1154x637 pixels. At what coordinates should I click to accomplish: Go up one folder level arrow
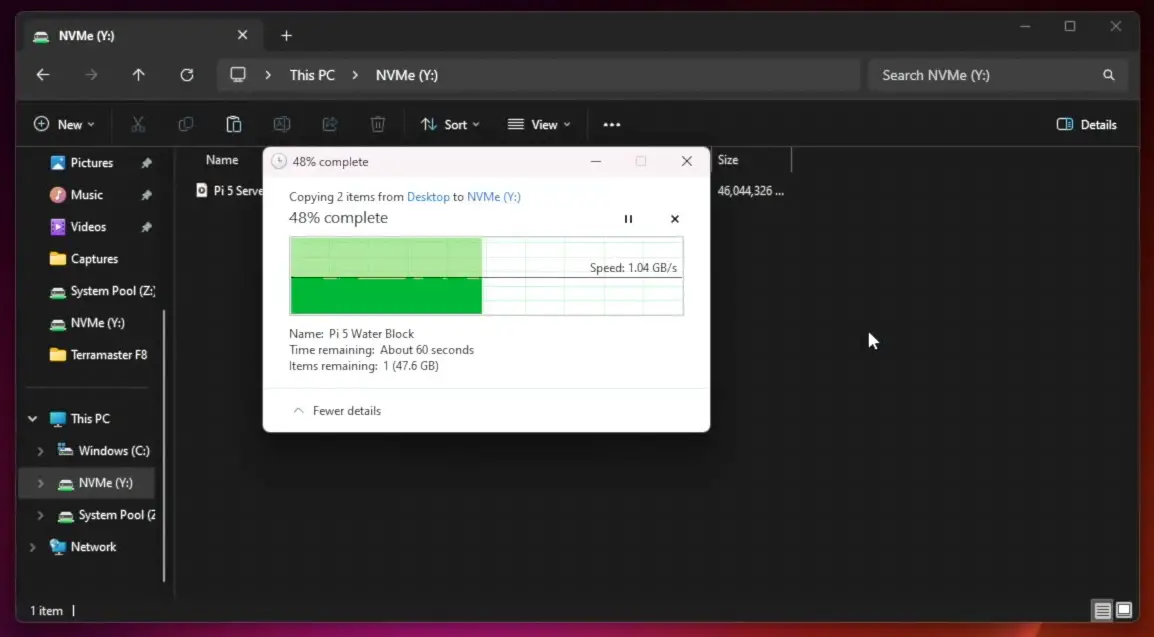click(138, 75)
